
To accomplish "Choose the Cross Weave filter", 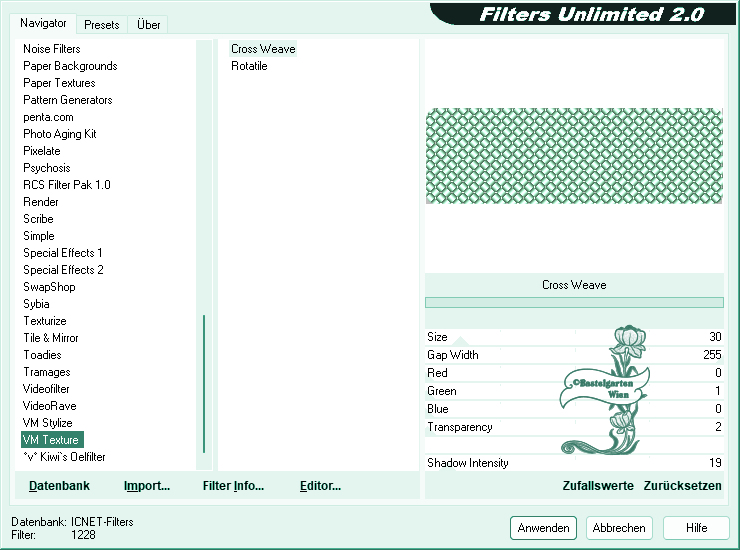I will (263, 49).
